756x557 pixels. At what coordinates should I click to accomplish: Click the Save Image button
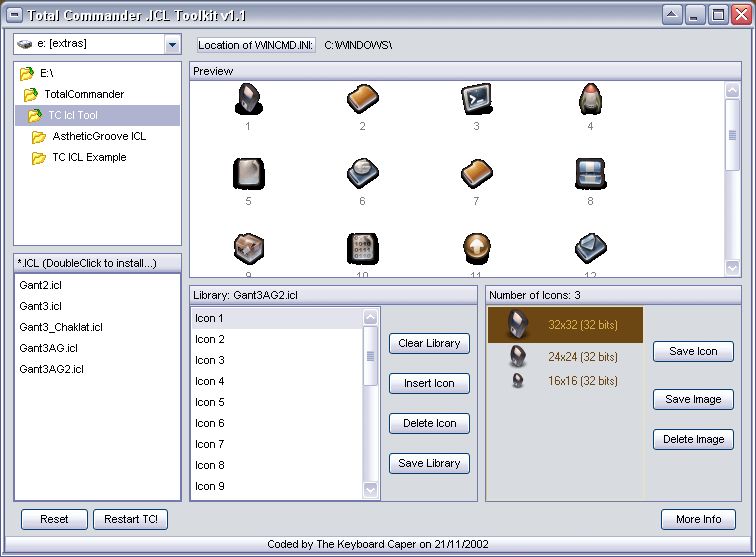(x=693, y=399)
